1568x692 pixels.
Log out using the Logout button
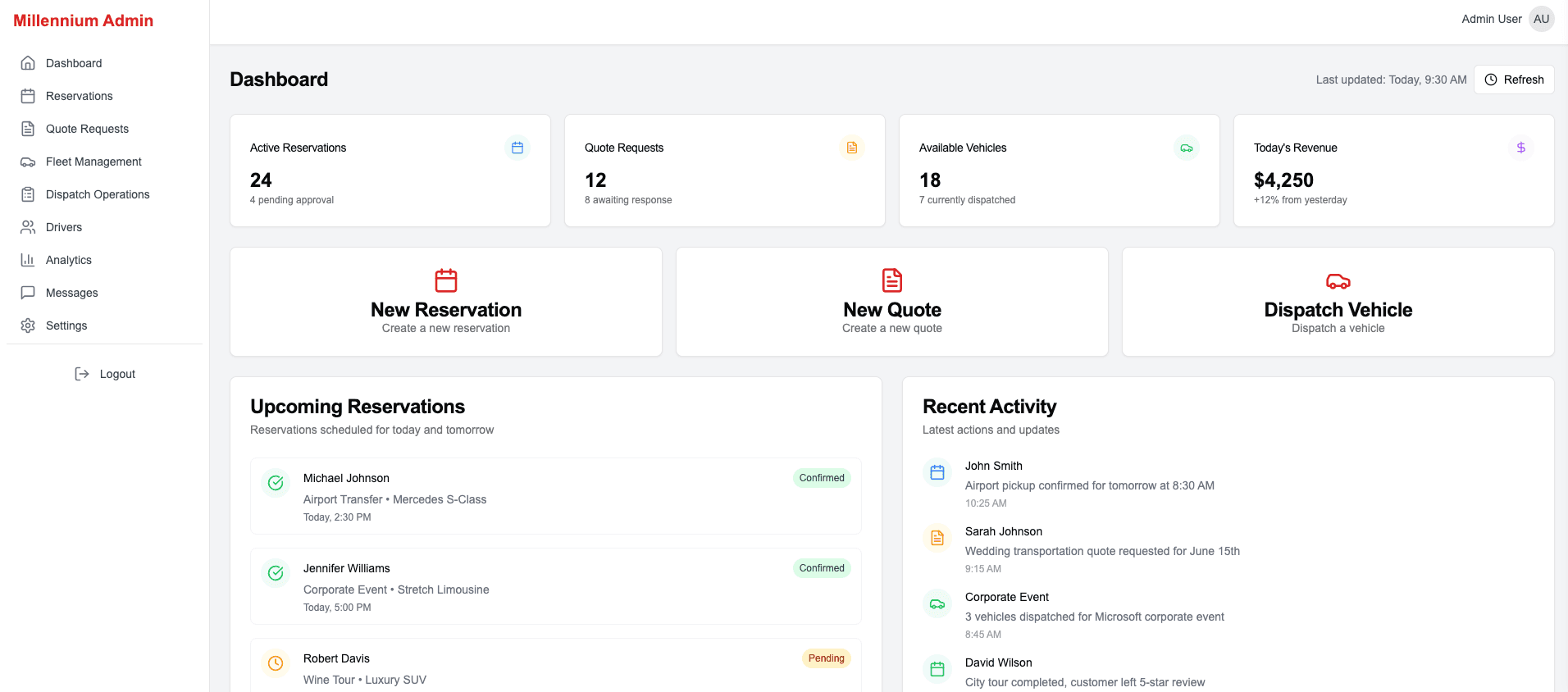(105, 374)
